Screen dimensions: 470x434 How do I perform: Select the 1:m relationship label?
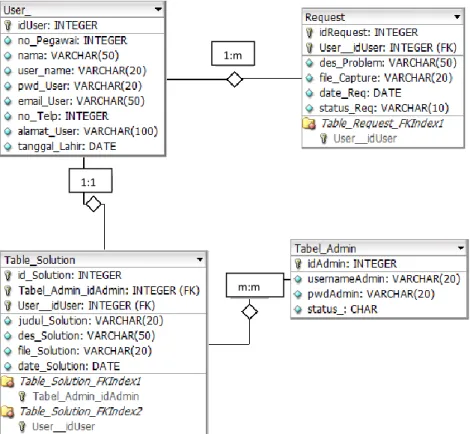click(x=233, y=53)
